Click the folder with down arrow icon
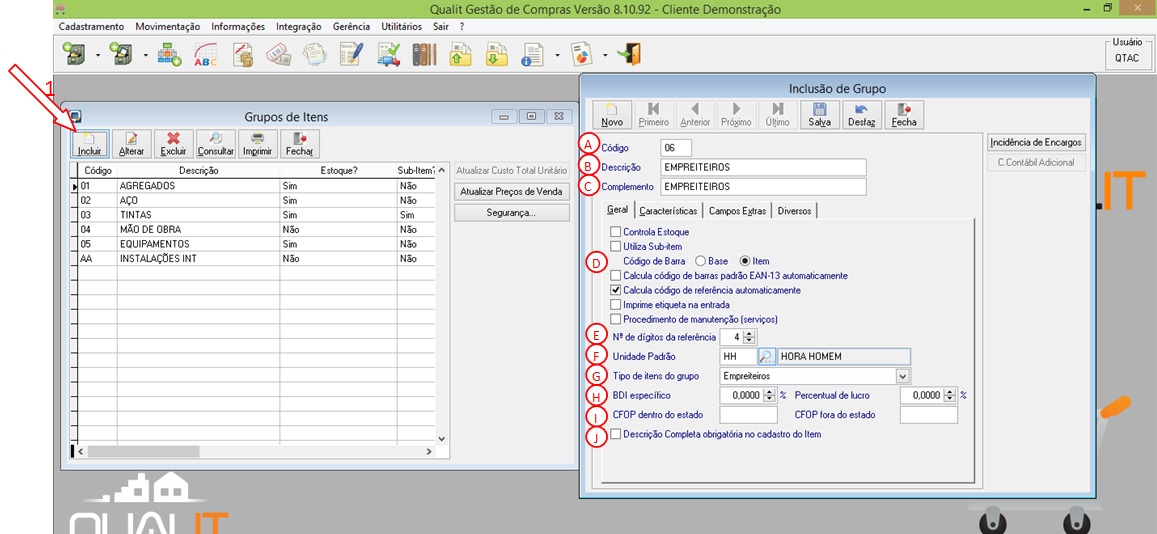Screen dimensions: 1157x534 click(x=497, y=55)
